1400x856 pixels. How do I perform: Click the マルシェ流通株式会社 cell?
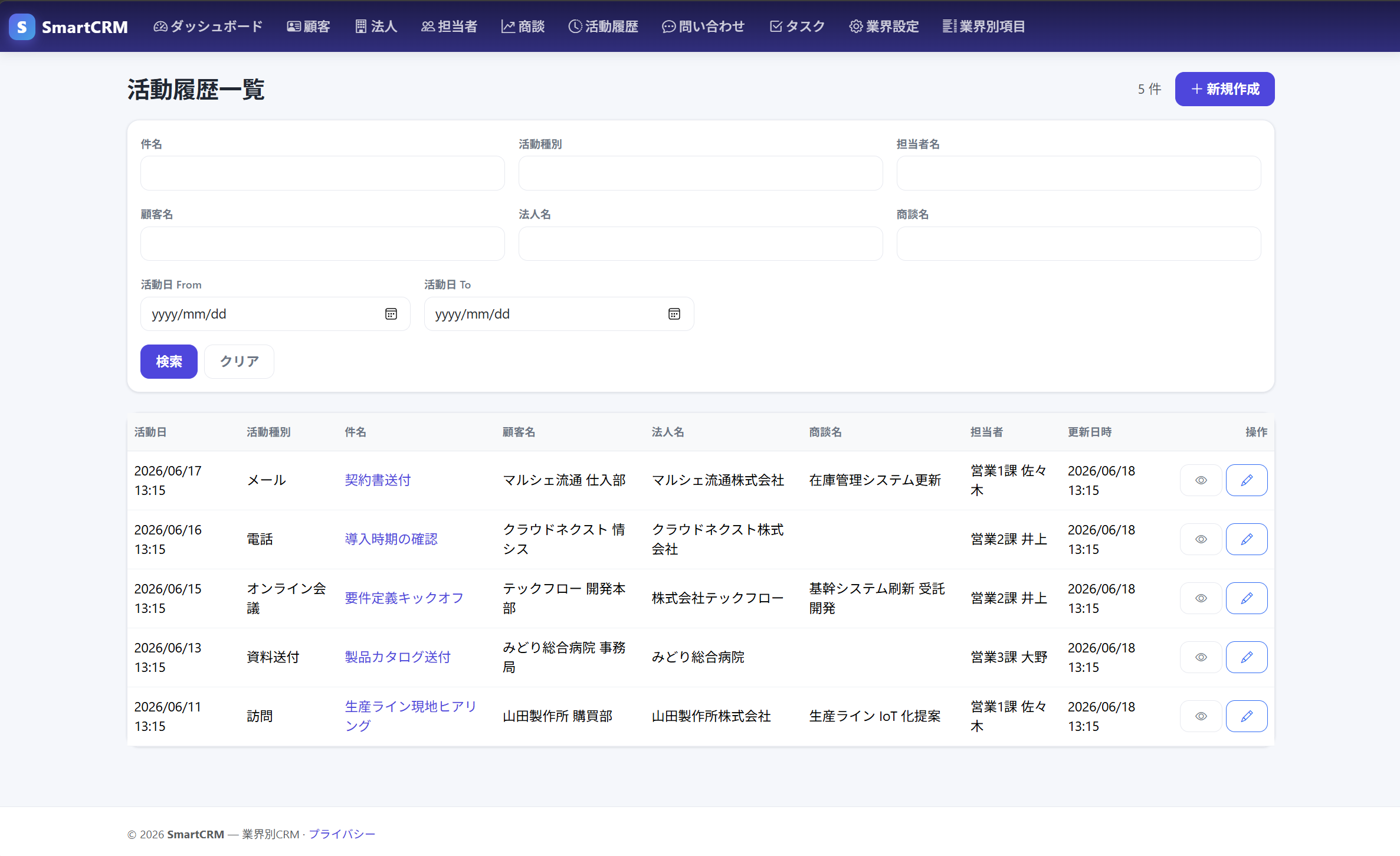pyautogui.click(x=717, y=480)
